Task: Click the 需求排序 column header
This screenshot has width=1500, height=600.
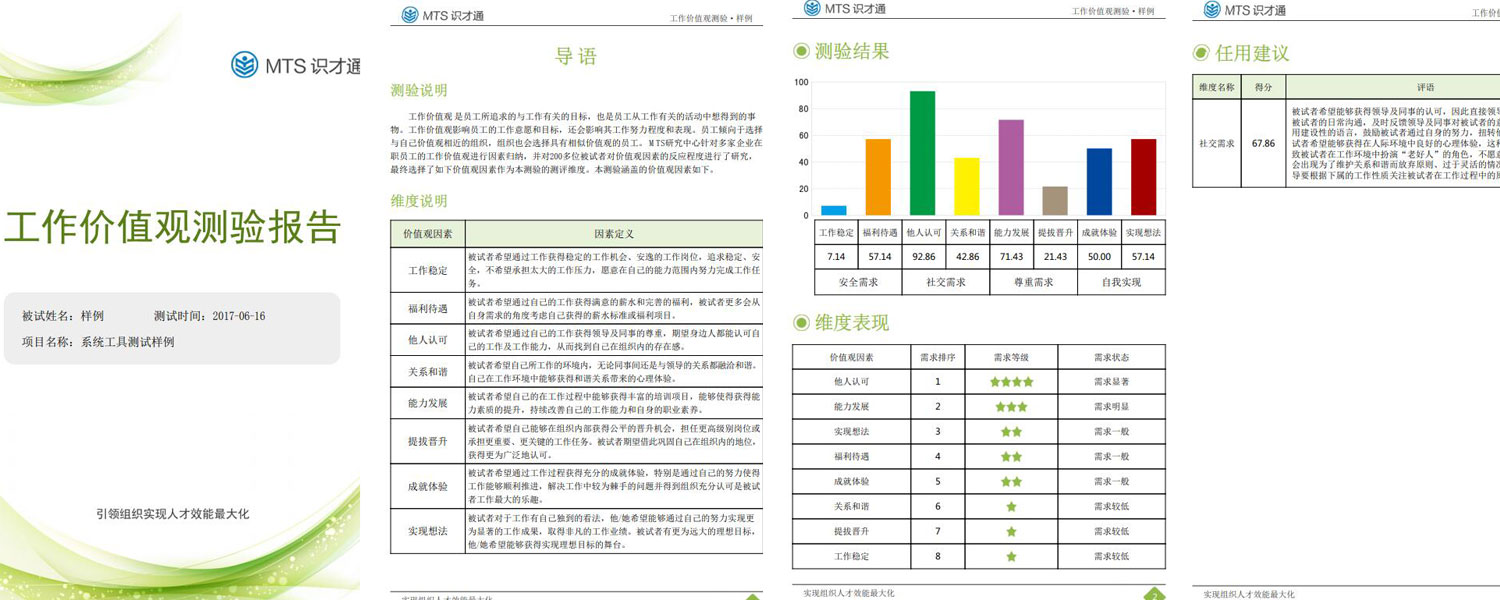Action: pos(938,357)
